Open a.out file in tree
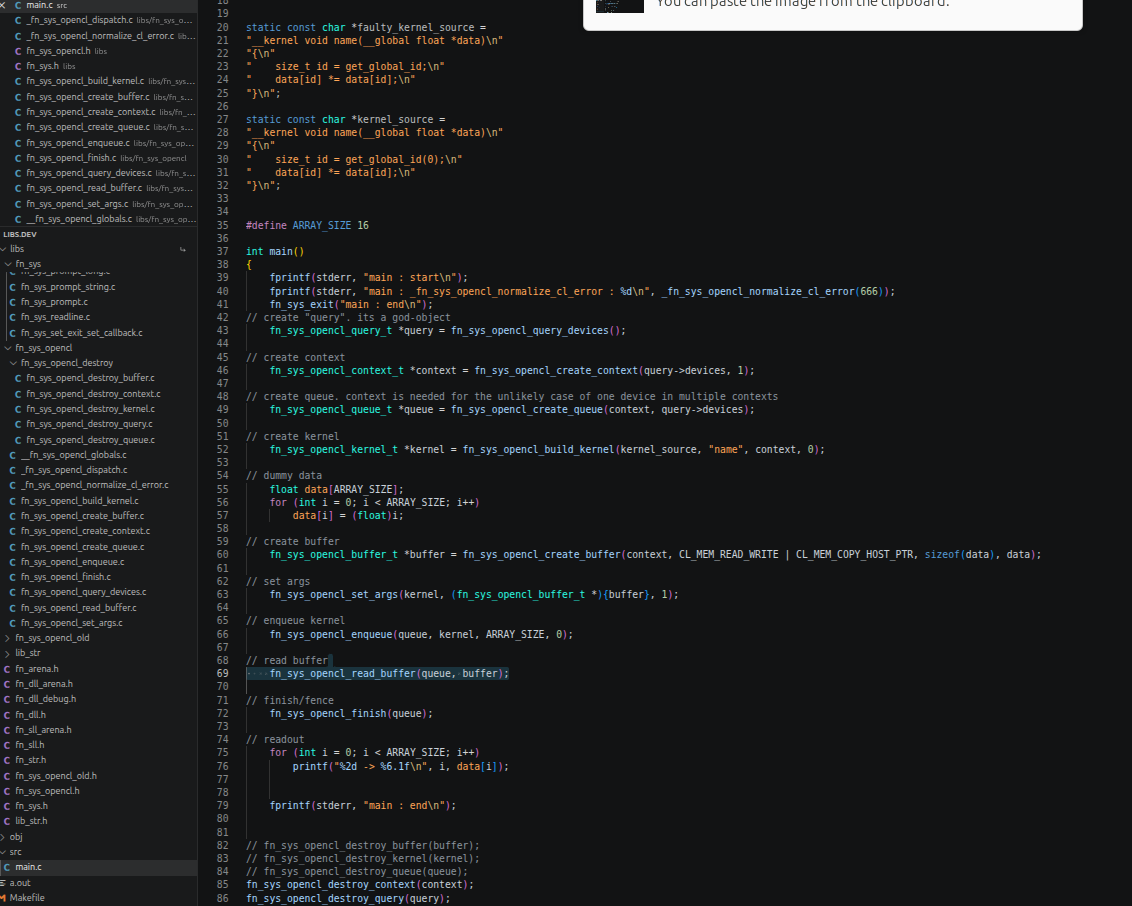This screenshot has height=906, width=1132. coord(98,883)
